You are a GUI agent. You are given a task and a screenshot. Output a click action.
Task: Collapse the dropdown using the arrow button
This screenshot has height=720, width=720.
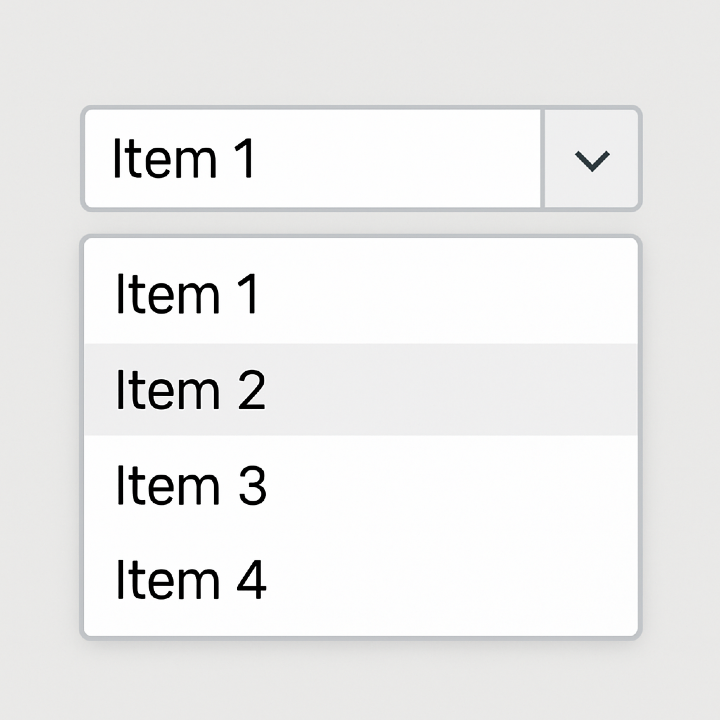click(x=592, y=160)
